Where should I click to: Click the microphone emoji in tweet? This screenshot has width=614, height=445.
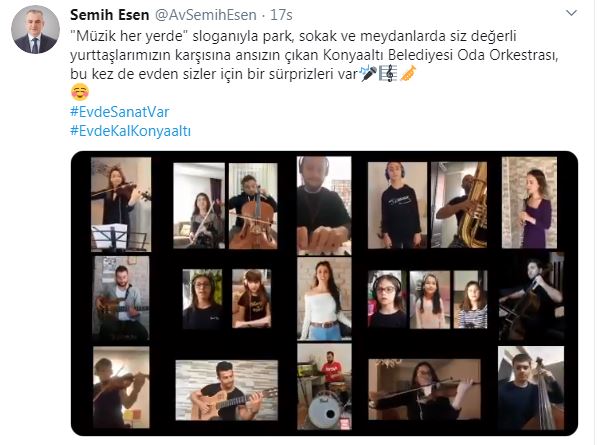pos(368,73)
